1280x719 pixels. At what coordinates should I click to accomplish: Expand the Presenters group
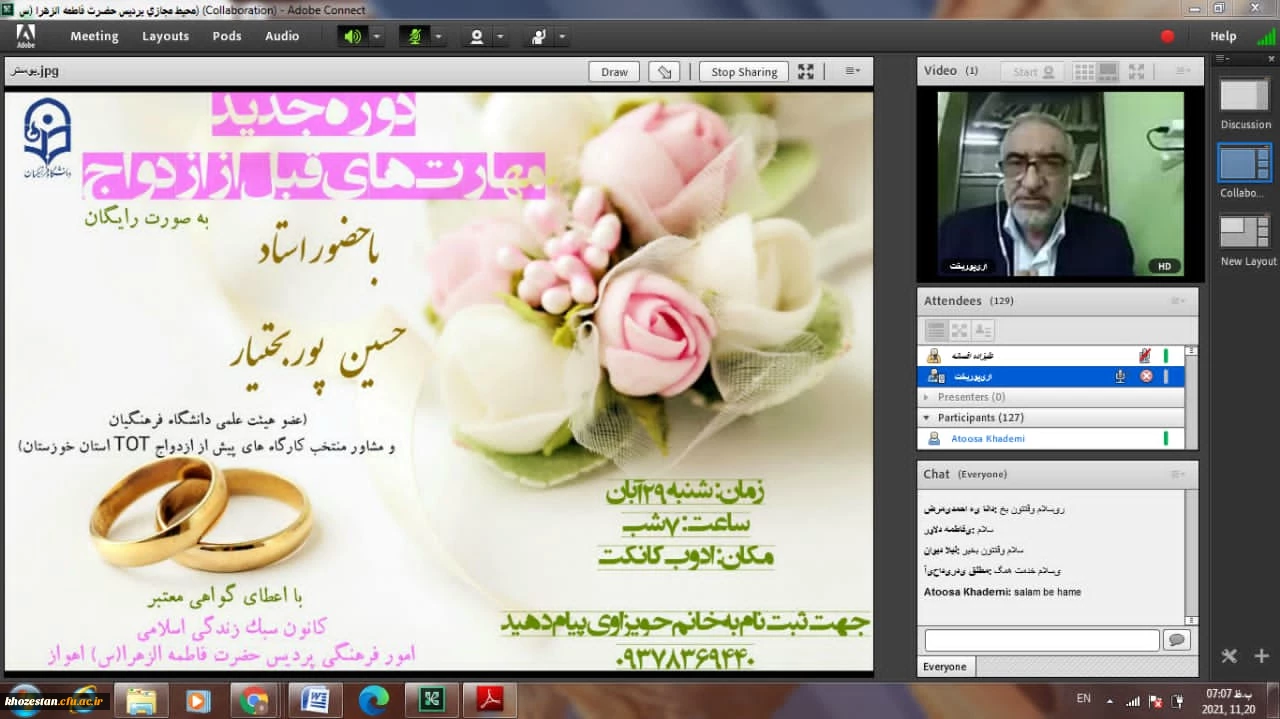click(926, 397)
